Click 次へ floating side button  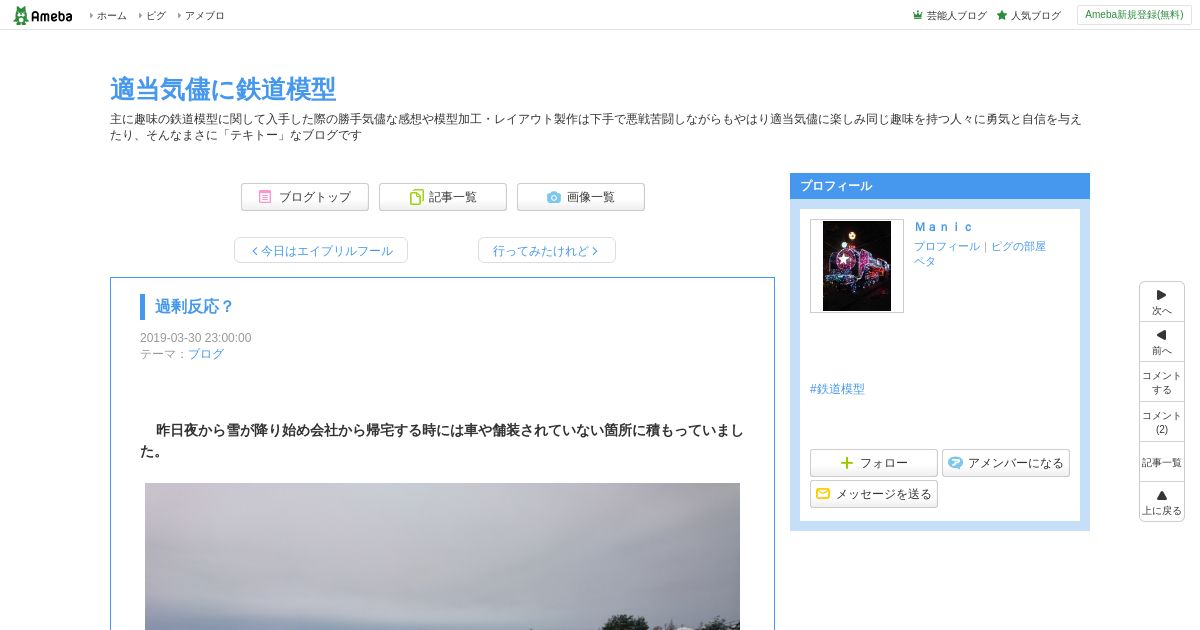pos(1162,302)
